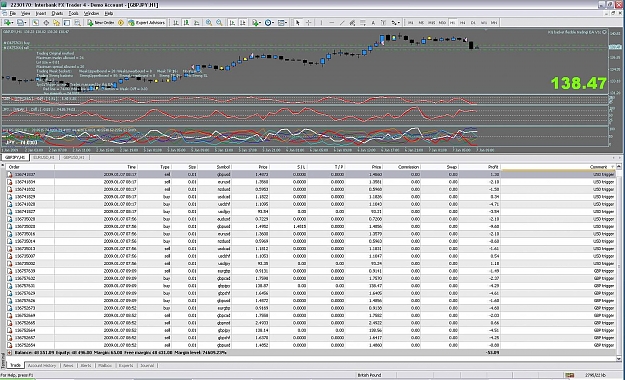Open the Mailbox terminal tab
This screenshot has width=625, height=380.
[x=105, y=365]
